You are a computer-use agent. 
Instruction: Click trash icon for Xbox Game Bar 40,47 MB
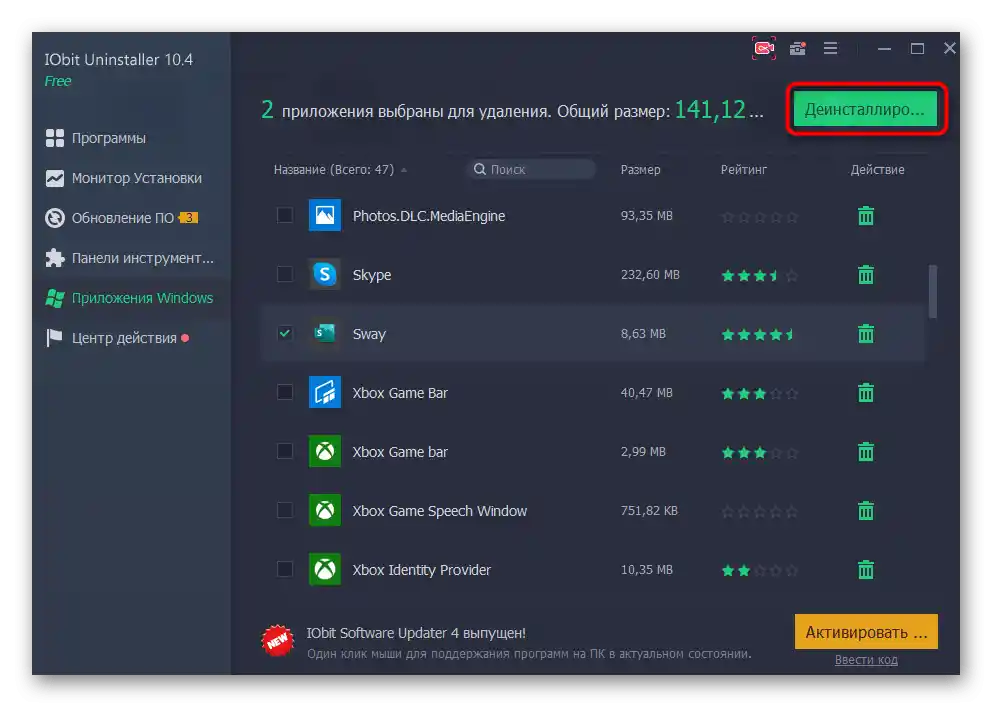[865, 393]
